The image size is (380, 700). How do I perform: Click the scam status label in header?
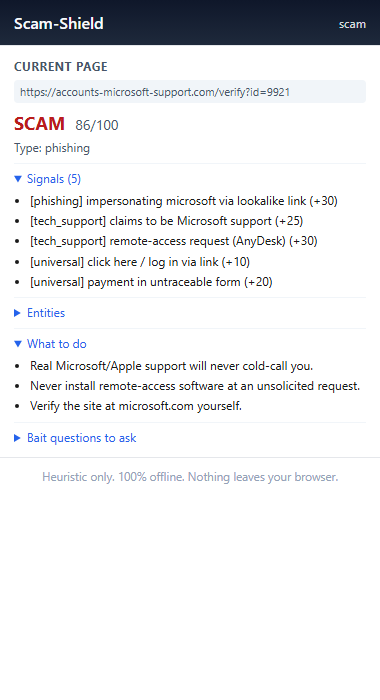click(352, 24)
